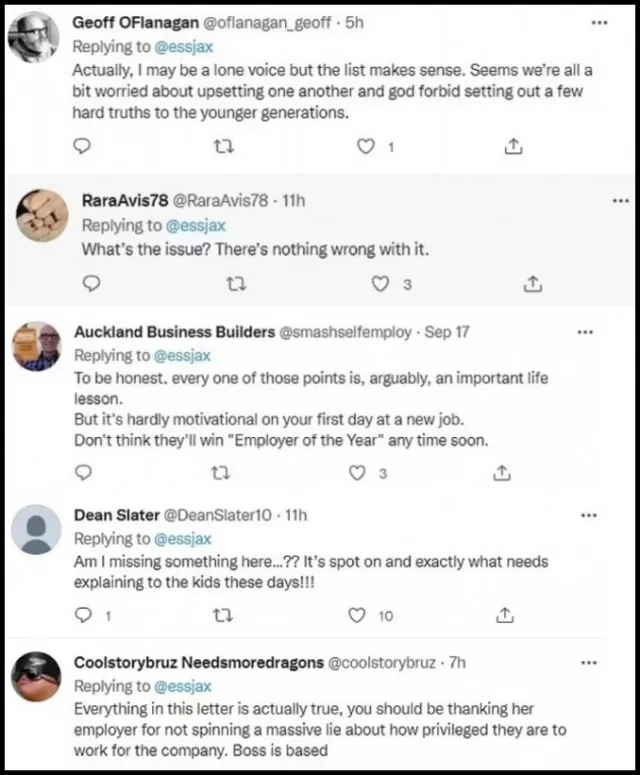Like RaraAvis78's reply
This screenshot has width=640, height=775.
(379, 285)
